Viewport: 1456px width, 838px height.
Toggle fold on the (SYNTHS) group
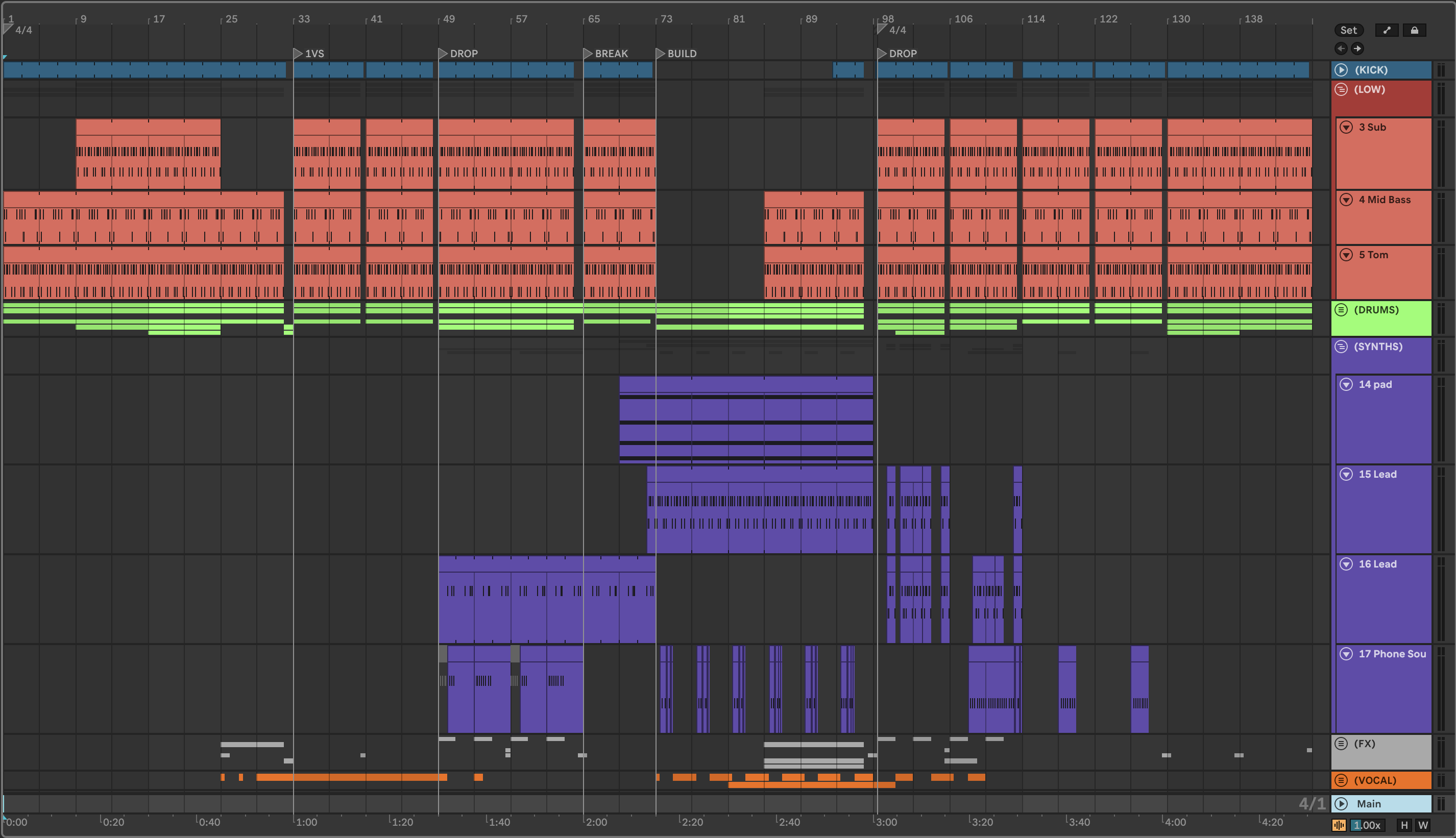pyautogui.click(x=1341, y=347)
